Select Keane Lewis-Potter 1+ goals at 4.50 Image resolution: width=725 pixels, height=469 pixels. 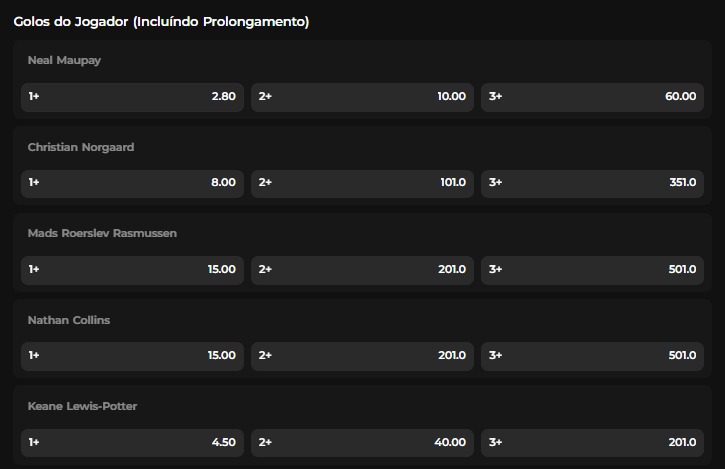(x=132, y=442)
